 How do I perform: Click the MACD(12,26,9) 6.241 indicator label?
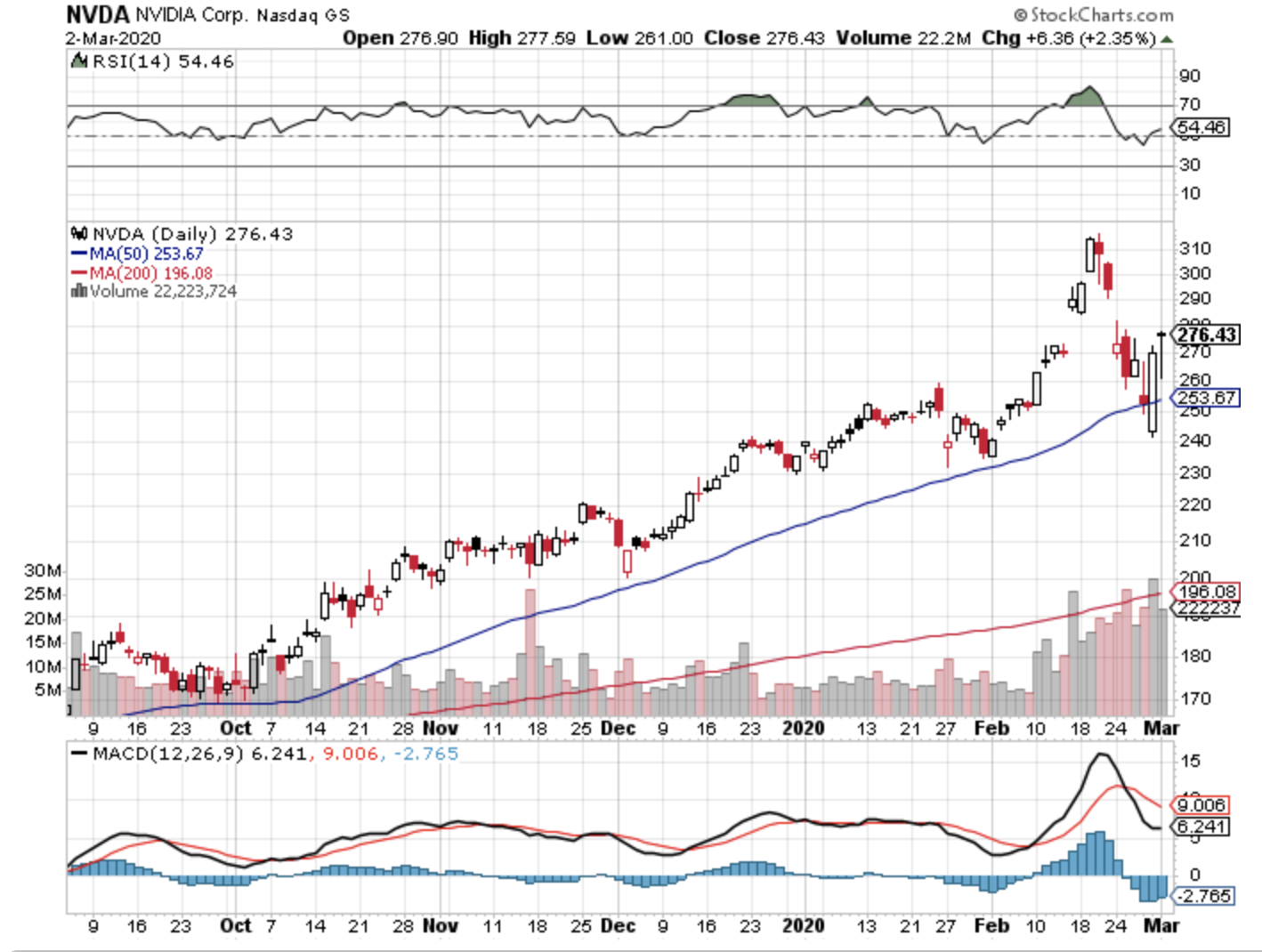199,754
